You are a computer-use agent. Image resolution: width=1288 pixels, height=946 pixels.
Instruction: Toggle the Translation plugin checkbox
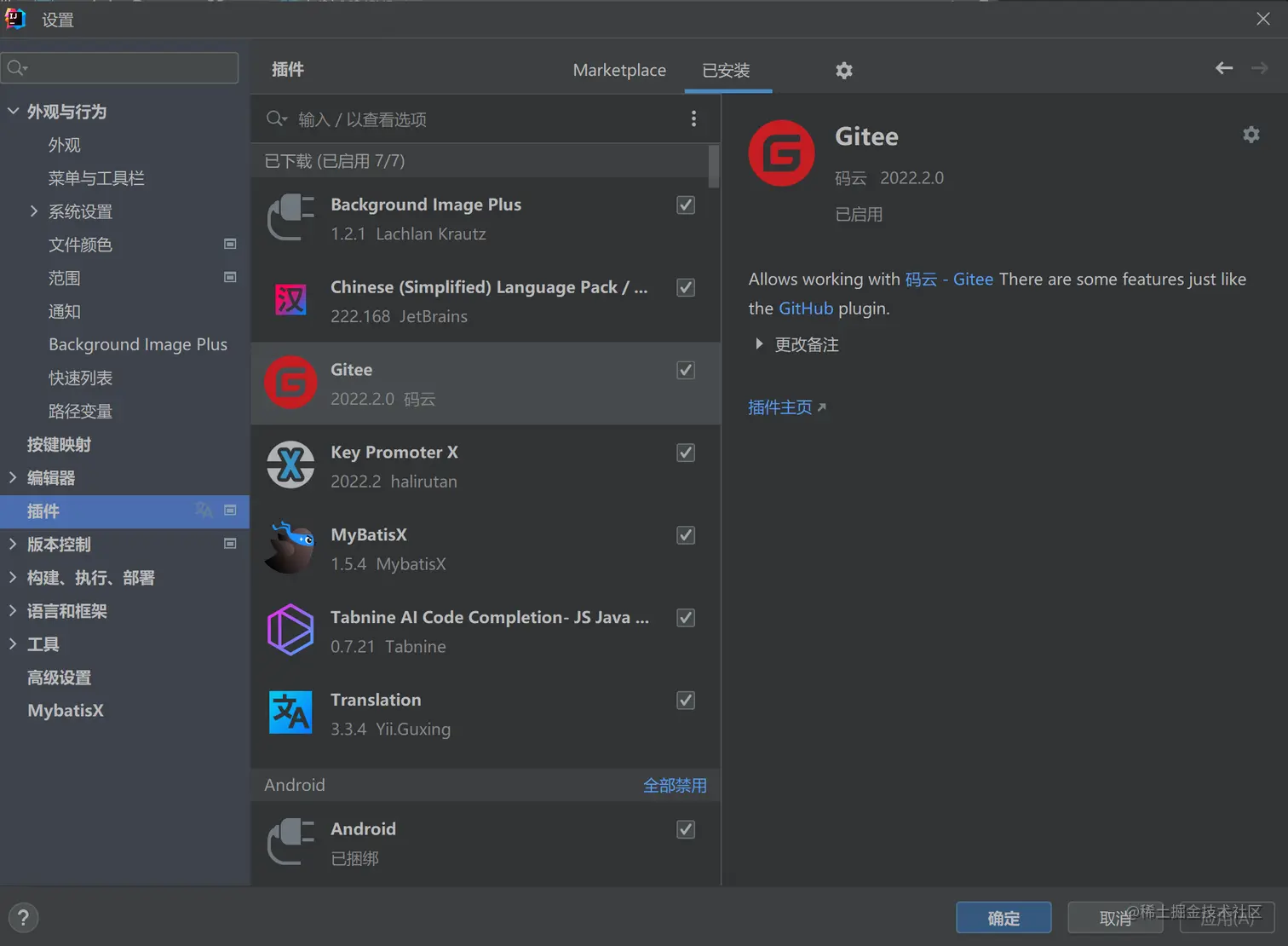coord(686,701)
